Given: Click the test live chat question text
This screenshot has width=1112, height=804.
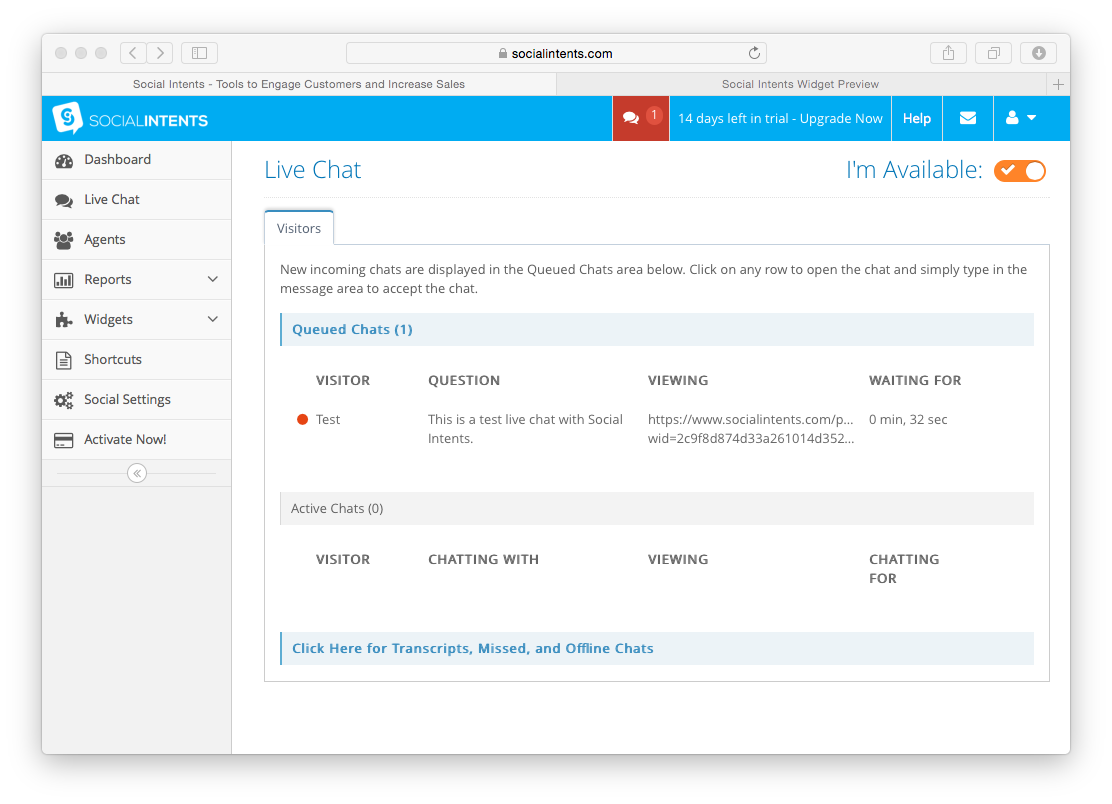Looking at the screenshot, I should (x=526, y=429).
